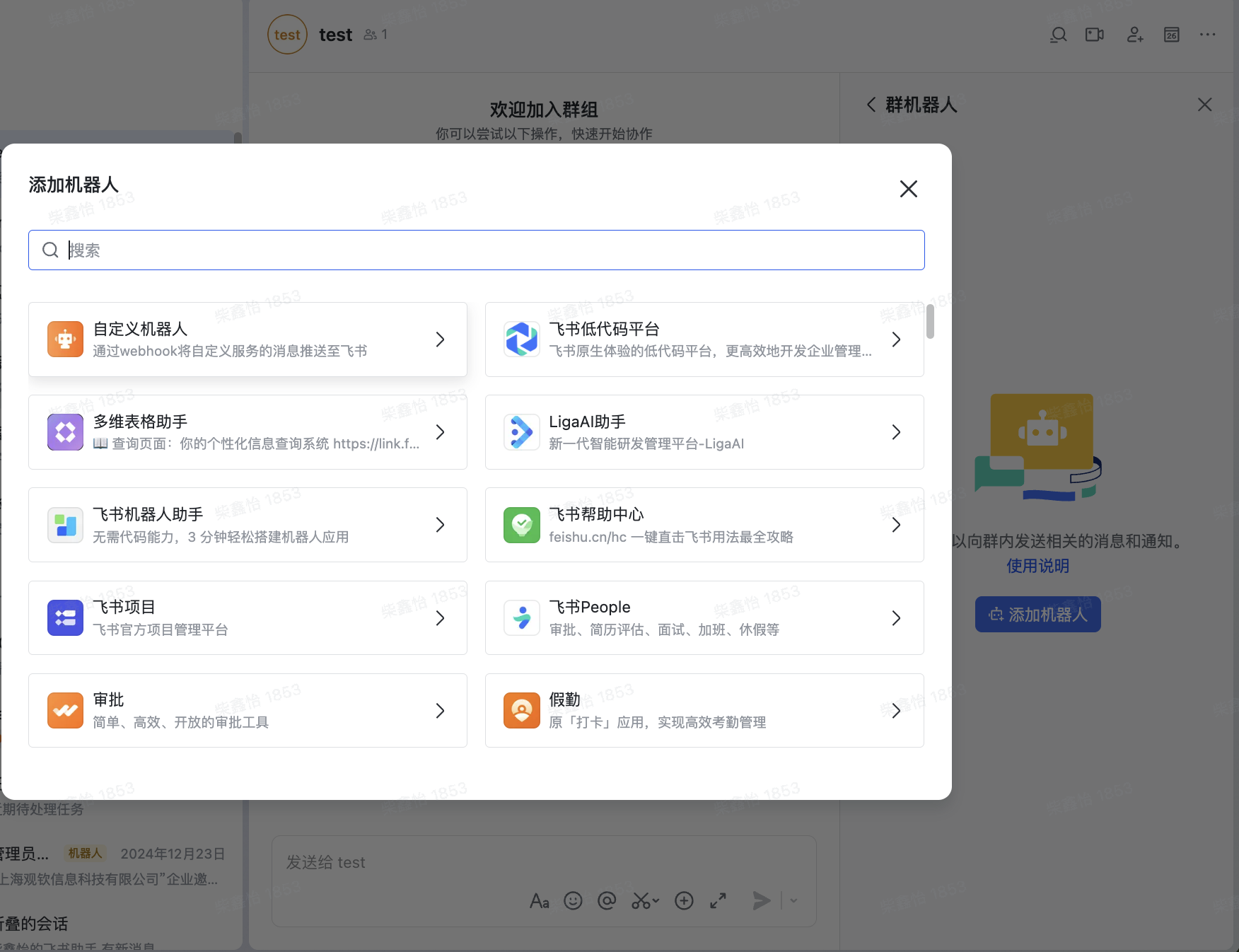Expand the 飞书People entry chevron
This screenshot has width=1239, height=952.
896,618
